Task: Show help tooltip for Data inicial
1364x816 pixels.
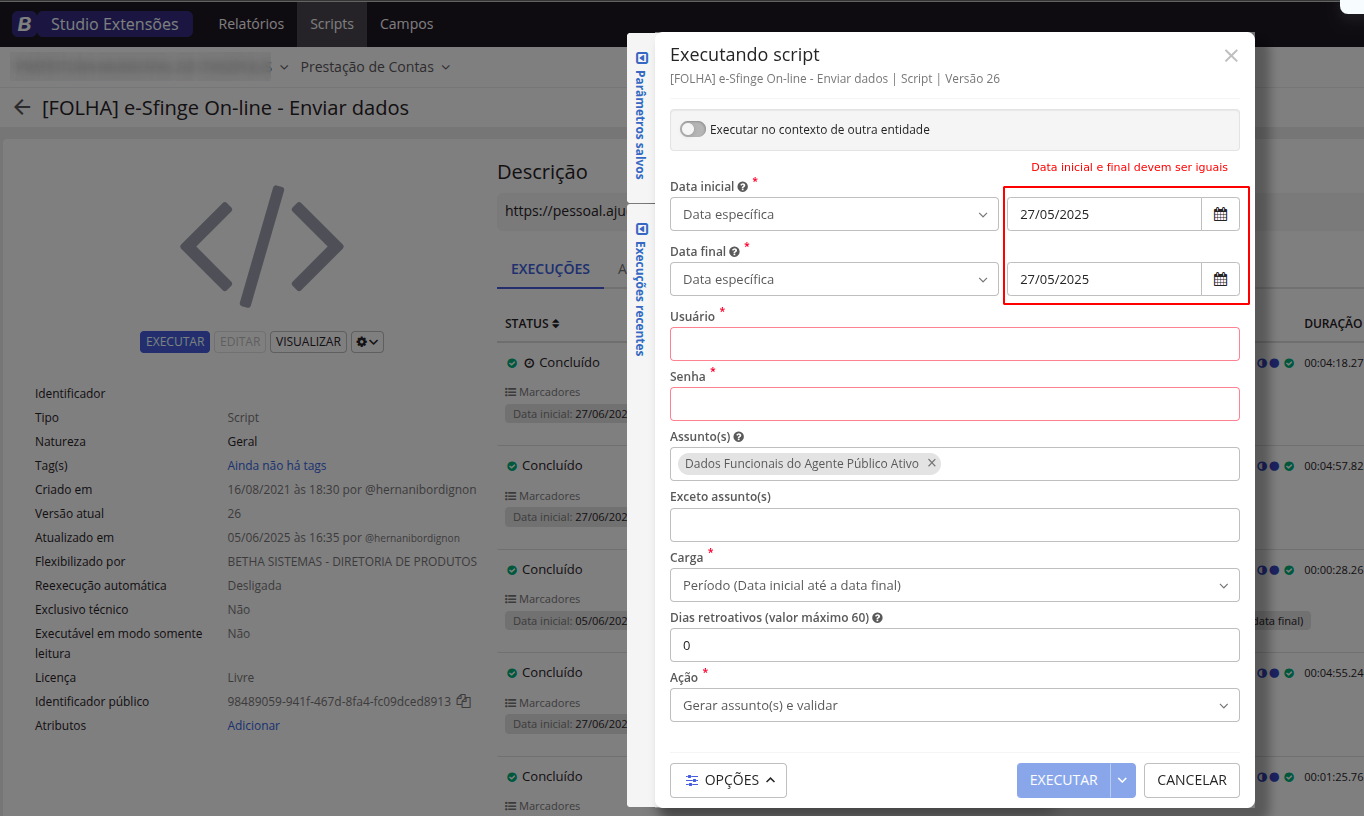Action: (742, 187)
